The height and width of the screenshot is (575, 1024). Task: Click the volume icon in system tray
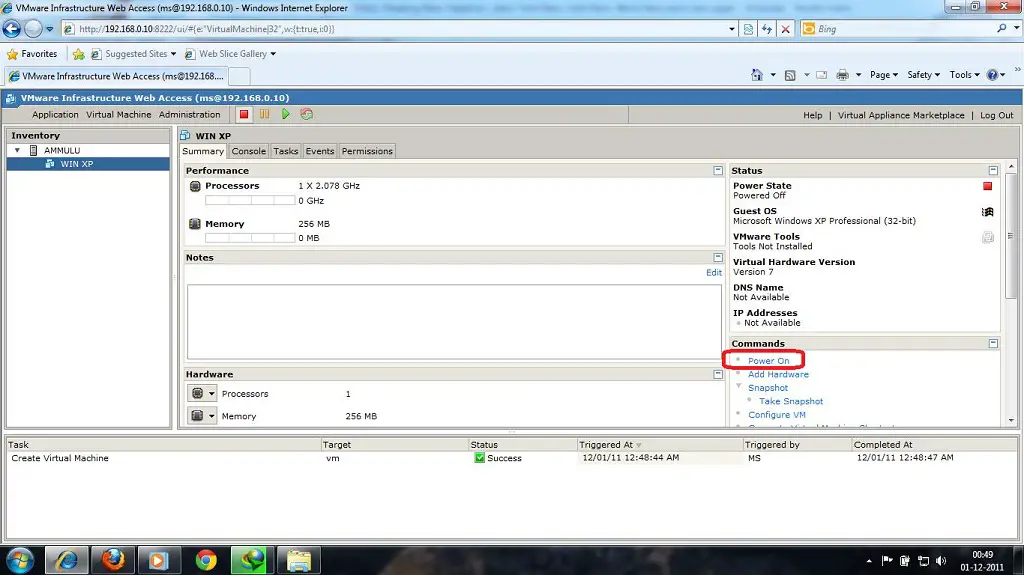point(941,561)
